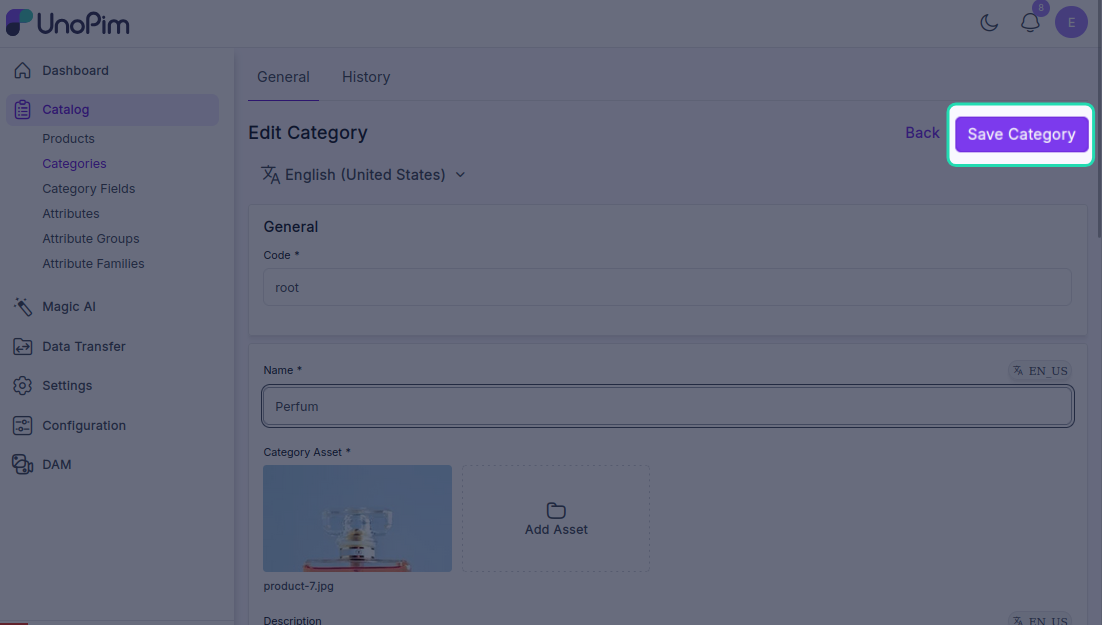The width and height of the screenshot is (1102, 625).
Task: Open the Catalog menu item
Action: (112, 110)
